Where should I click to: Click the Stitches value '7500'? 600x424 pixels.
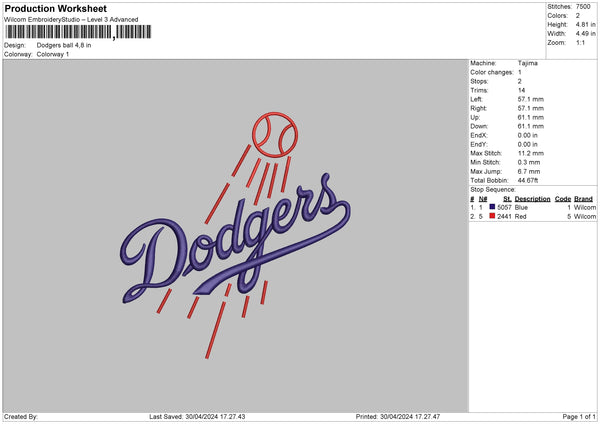[x=583, y=7]
